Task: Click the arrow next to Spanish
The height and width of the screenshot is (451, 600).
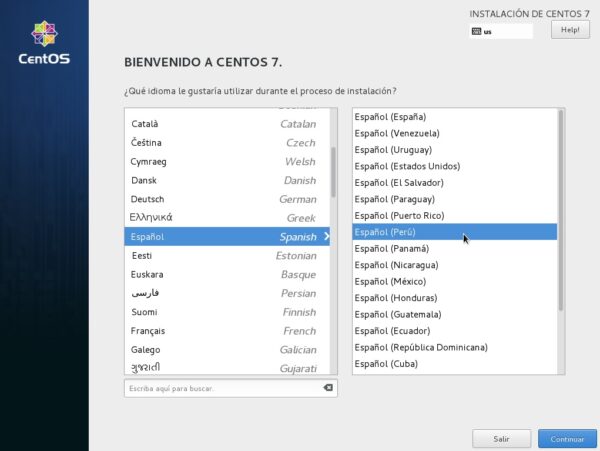Action: click(326, 237)
